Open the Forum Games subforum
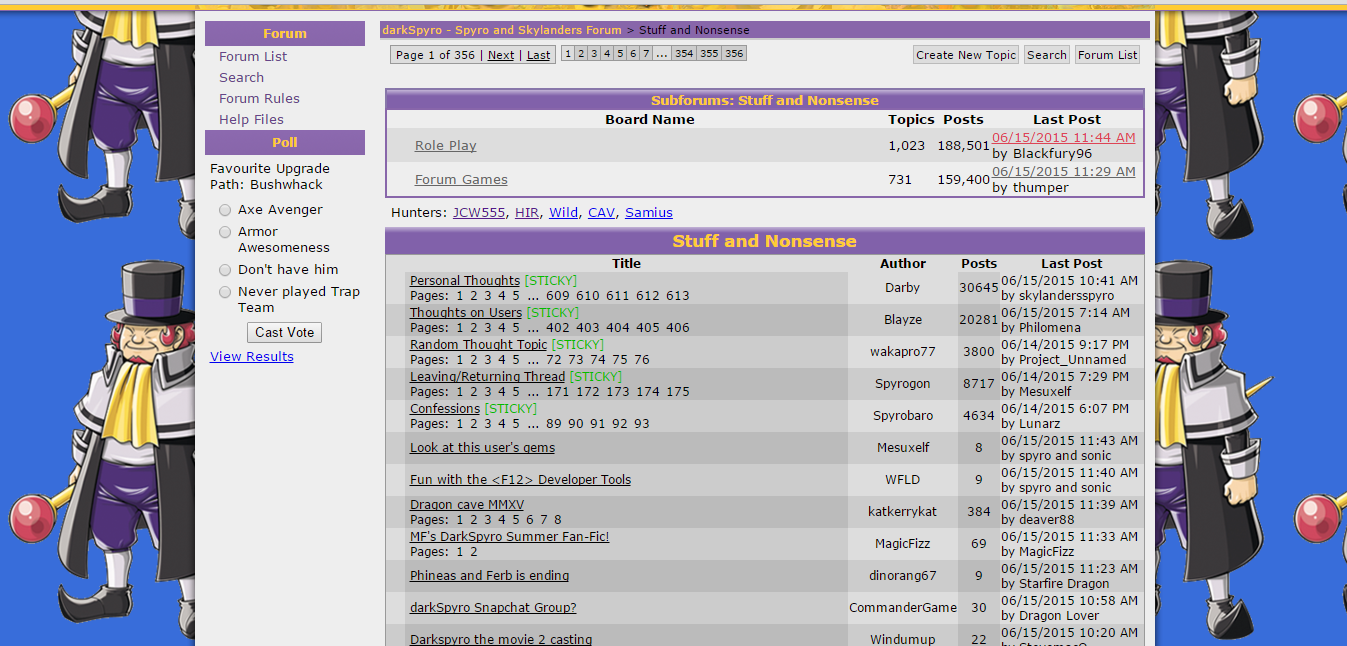 coord(461,180)
